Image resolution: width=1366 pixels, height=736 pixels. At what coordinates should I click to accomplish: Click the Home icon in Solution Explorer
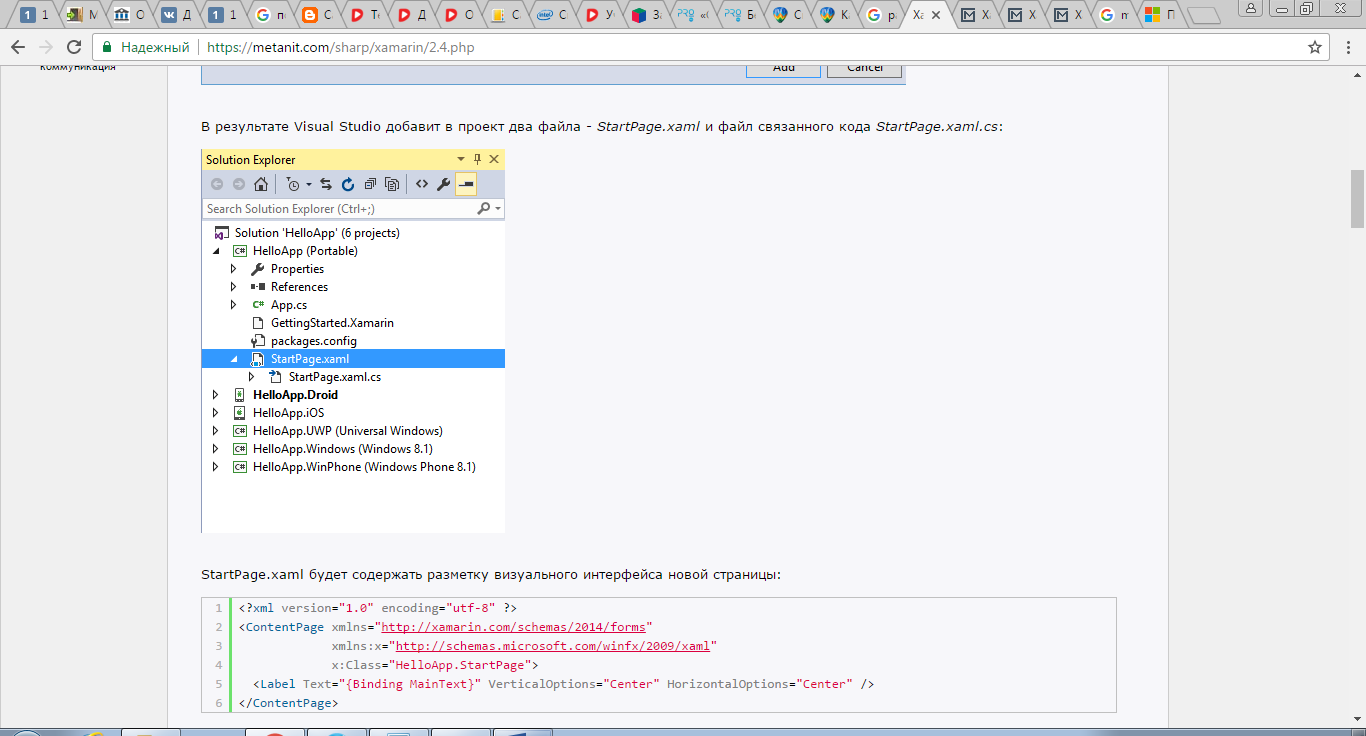click(261, 184)
